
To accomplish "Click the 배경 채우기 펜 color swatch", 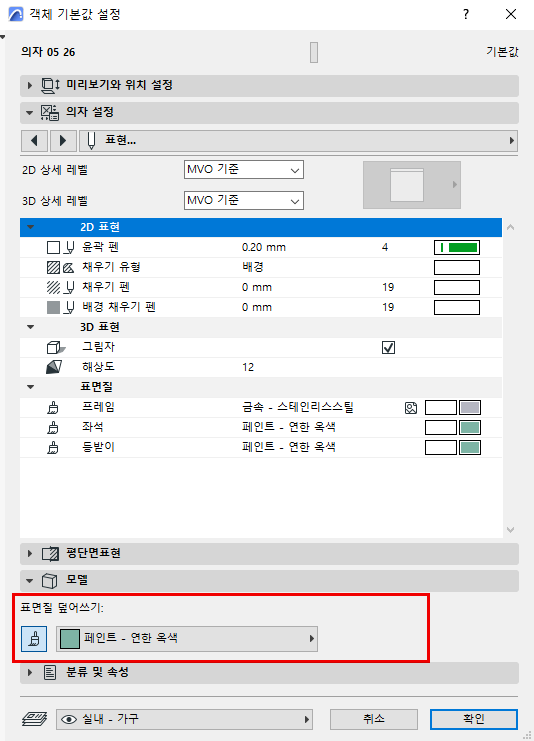I will click(x=456, y=307).
